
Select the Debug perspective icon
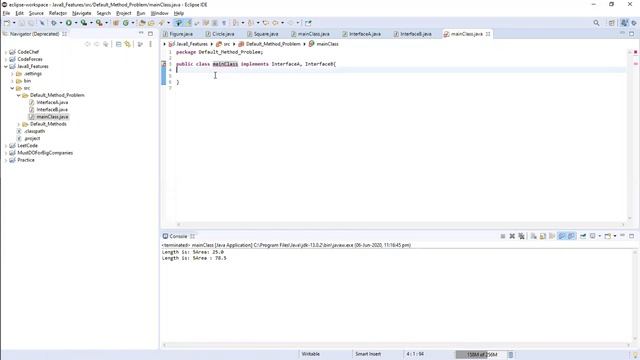click(634, 23)
